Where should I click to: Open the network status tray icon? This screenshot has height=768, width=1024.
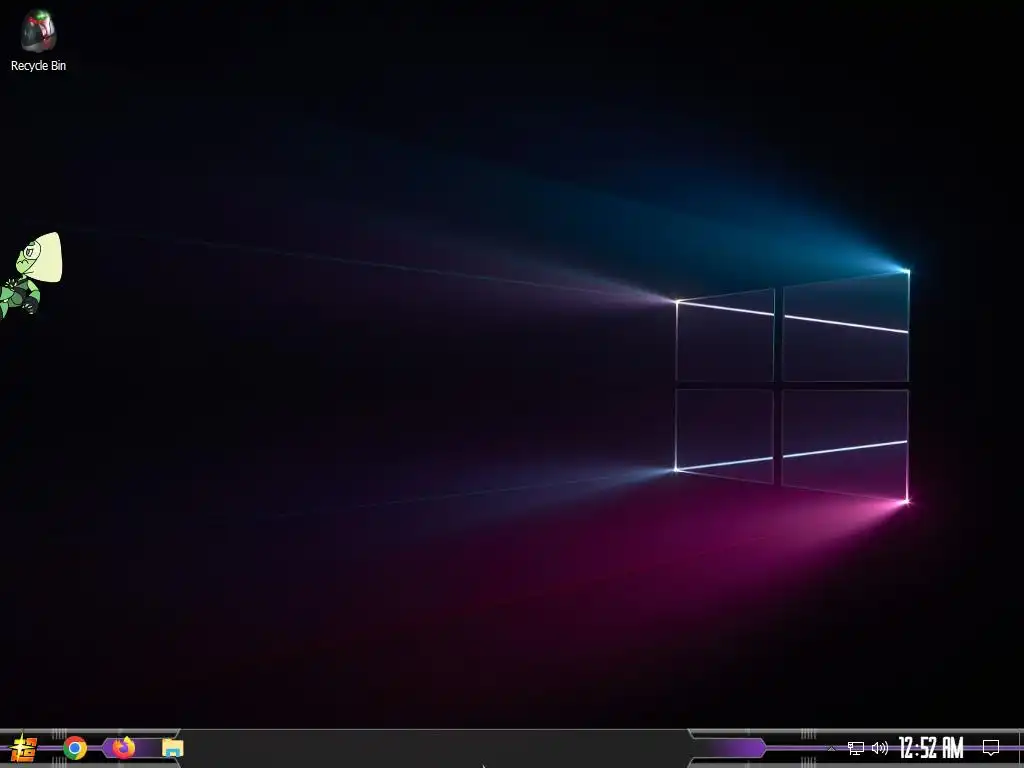coord(856,748)
